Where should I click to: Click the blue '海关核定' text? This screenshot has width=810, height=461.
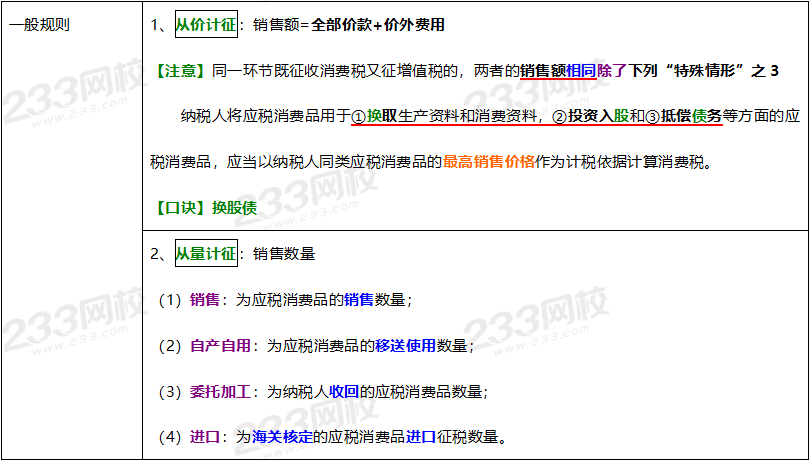282,437
